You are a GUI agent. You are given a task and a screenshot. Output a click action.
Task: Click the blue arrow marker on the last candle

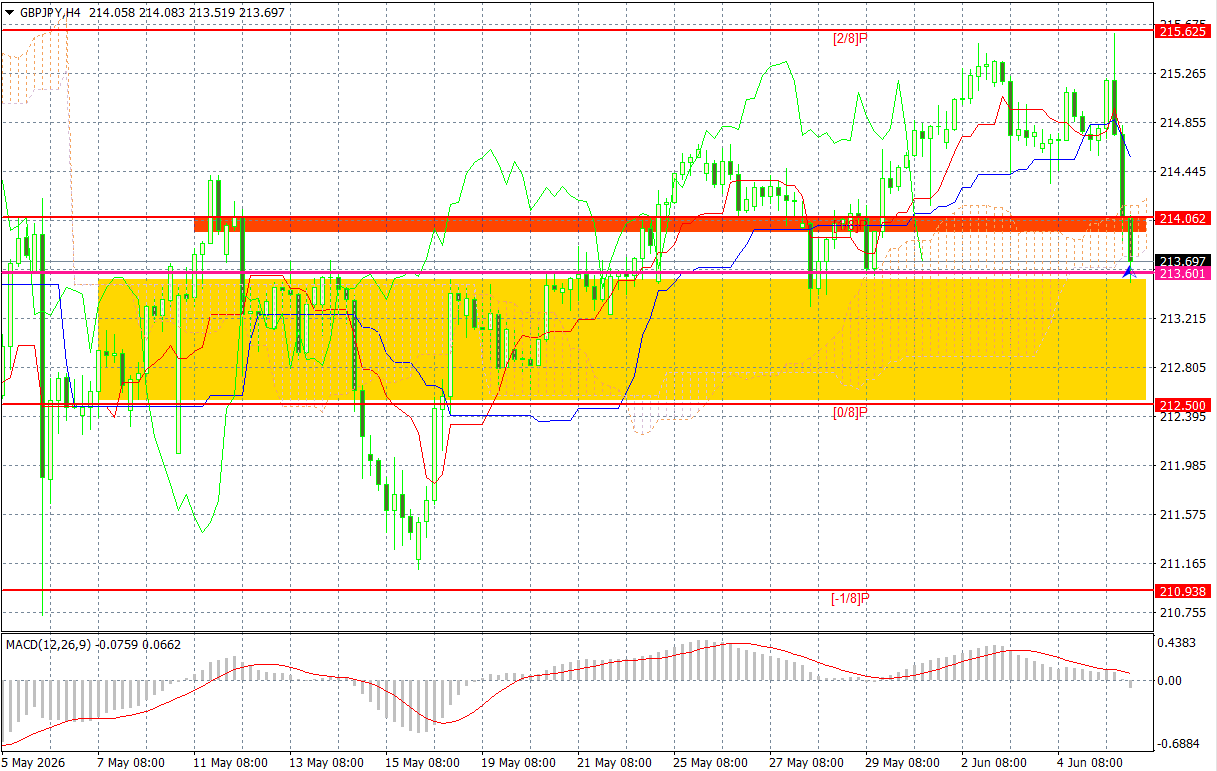(x=1131, y=271)
